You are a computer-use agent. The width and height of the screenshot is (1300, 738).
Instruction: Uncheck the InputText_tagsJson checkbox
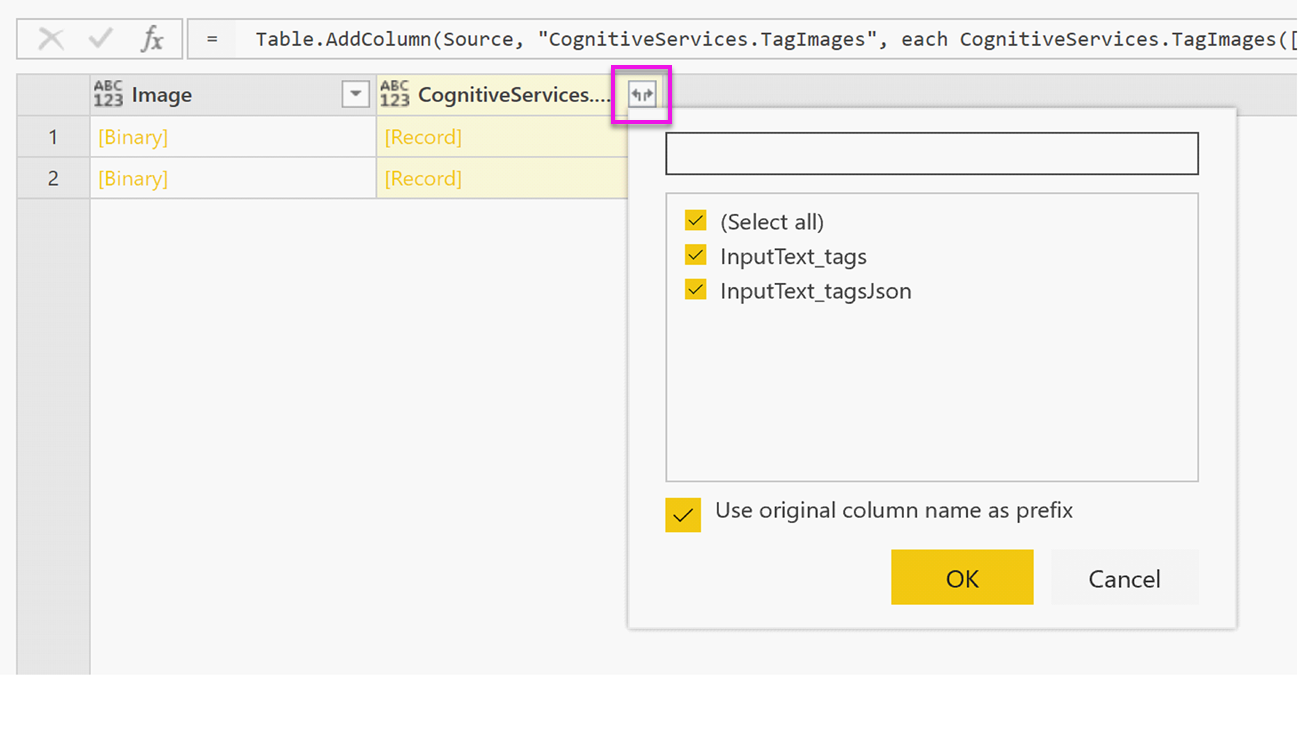point(696,290)
